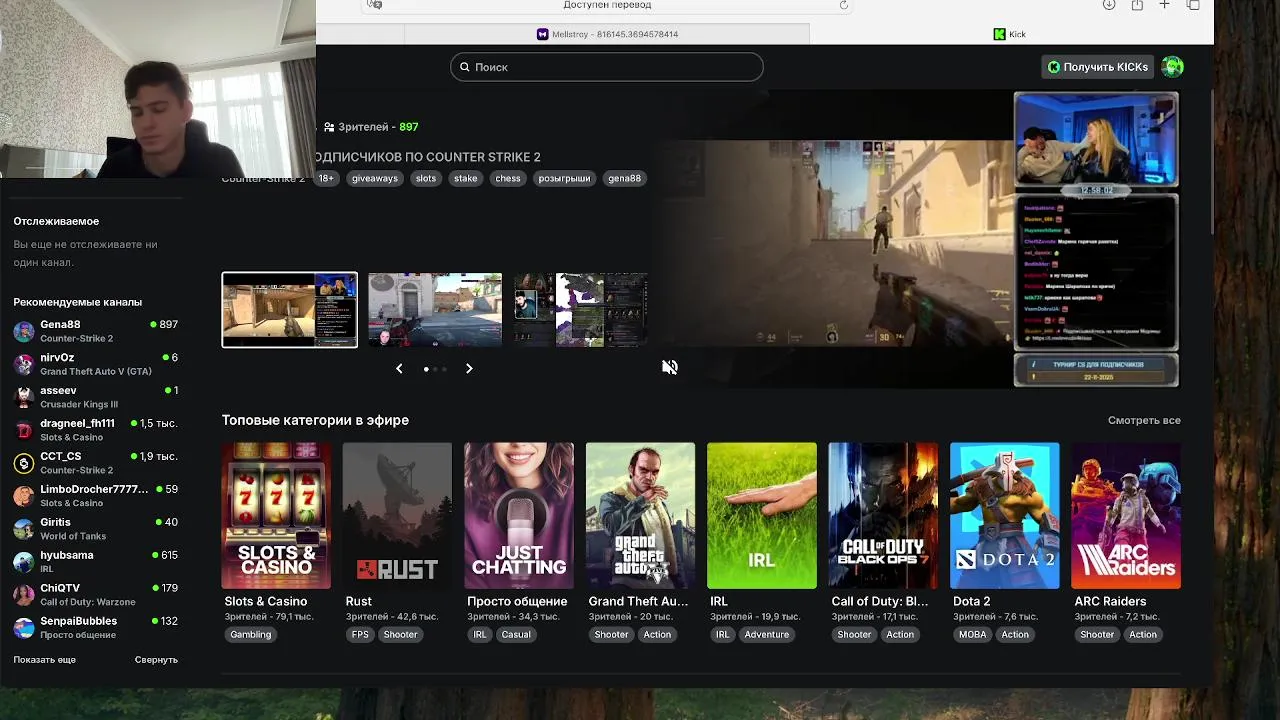Click the gena88 tag
This screenshot has width=1280, height=720.
click(624, 178)
